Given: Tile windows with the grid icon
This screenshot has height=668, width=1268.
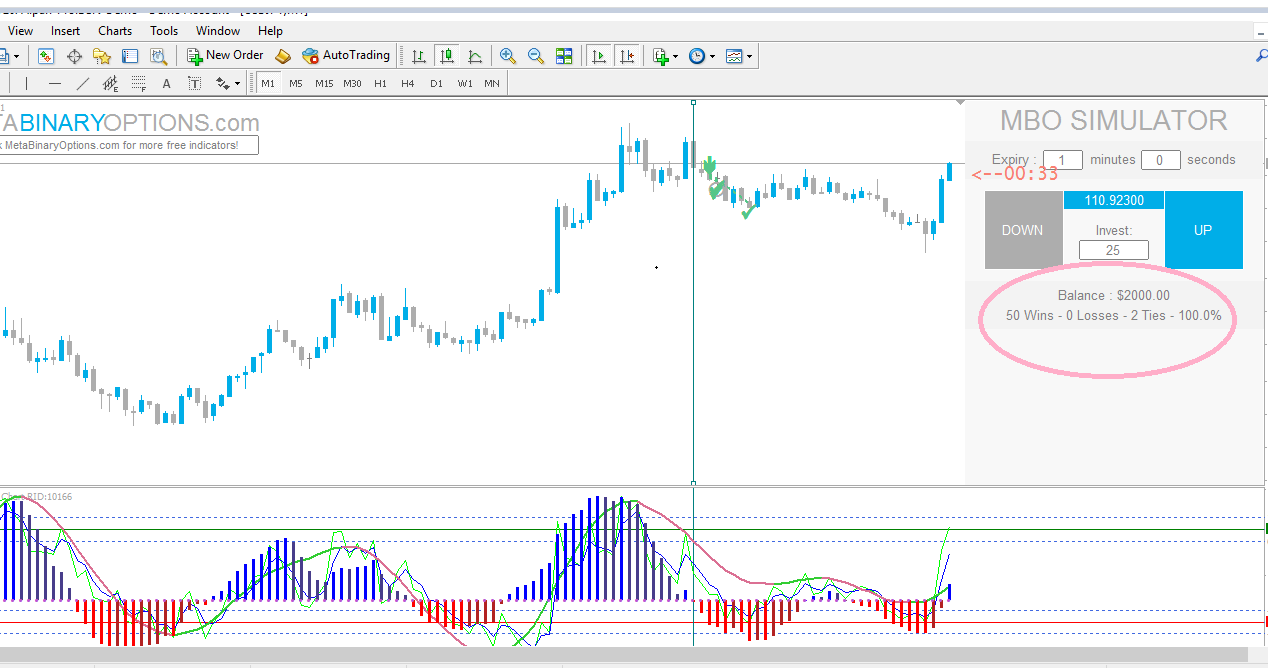Looking at the screenshot, I should coord(564,56).
